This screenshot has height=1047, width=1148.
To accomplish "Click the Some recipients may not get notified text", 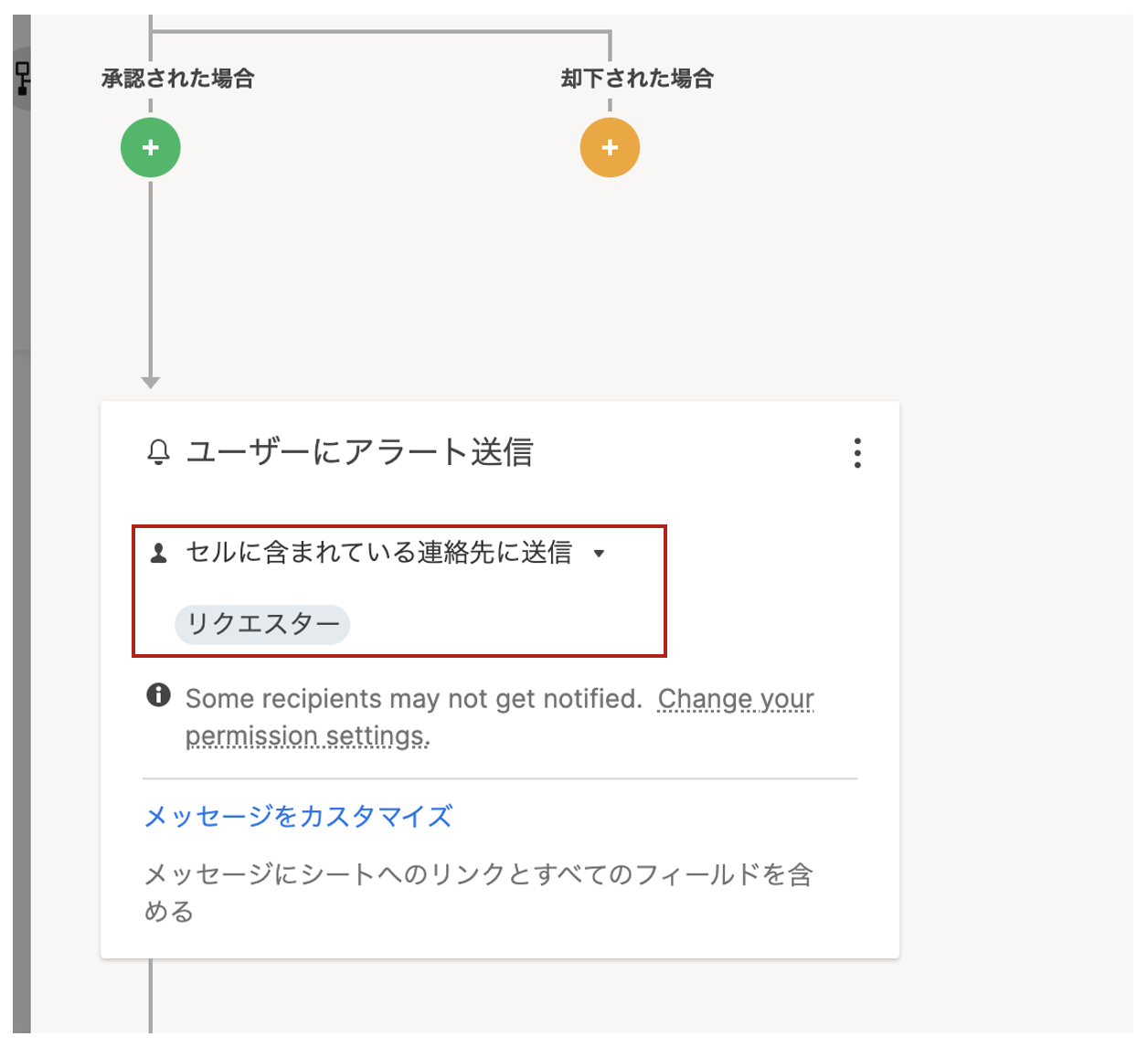I will tap(414, 699).
